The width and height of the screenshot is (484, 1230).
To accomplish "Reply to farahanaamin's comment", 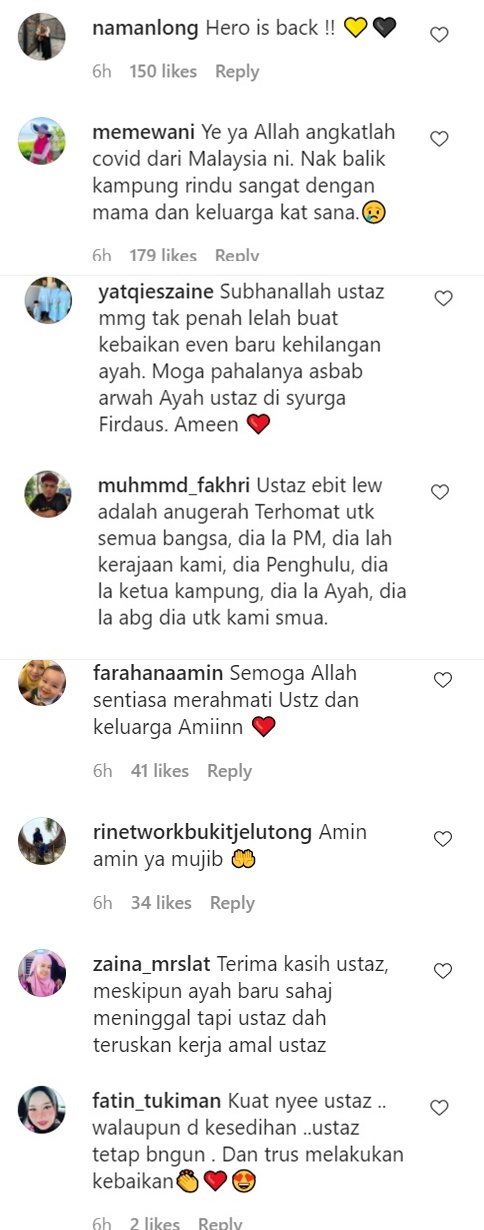I will (229, 771).
